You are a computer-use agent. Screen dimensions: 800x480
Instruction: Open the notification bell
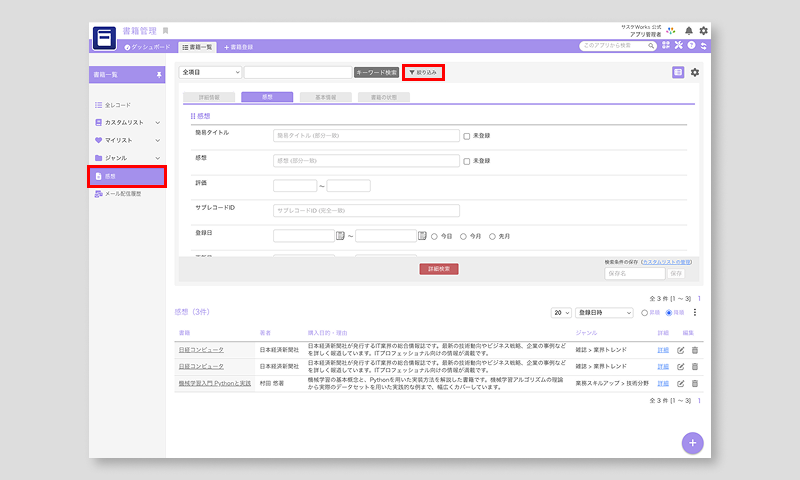pyautogui.click(x=689, y=31)
